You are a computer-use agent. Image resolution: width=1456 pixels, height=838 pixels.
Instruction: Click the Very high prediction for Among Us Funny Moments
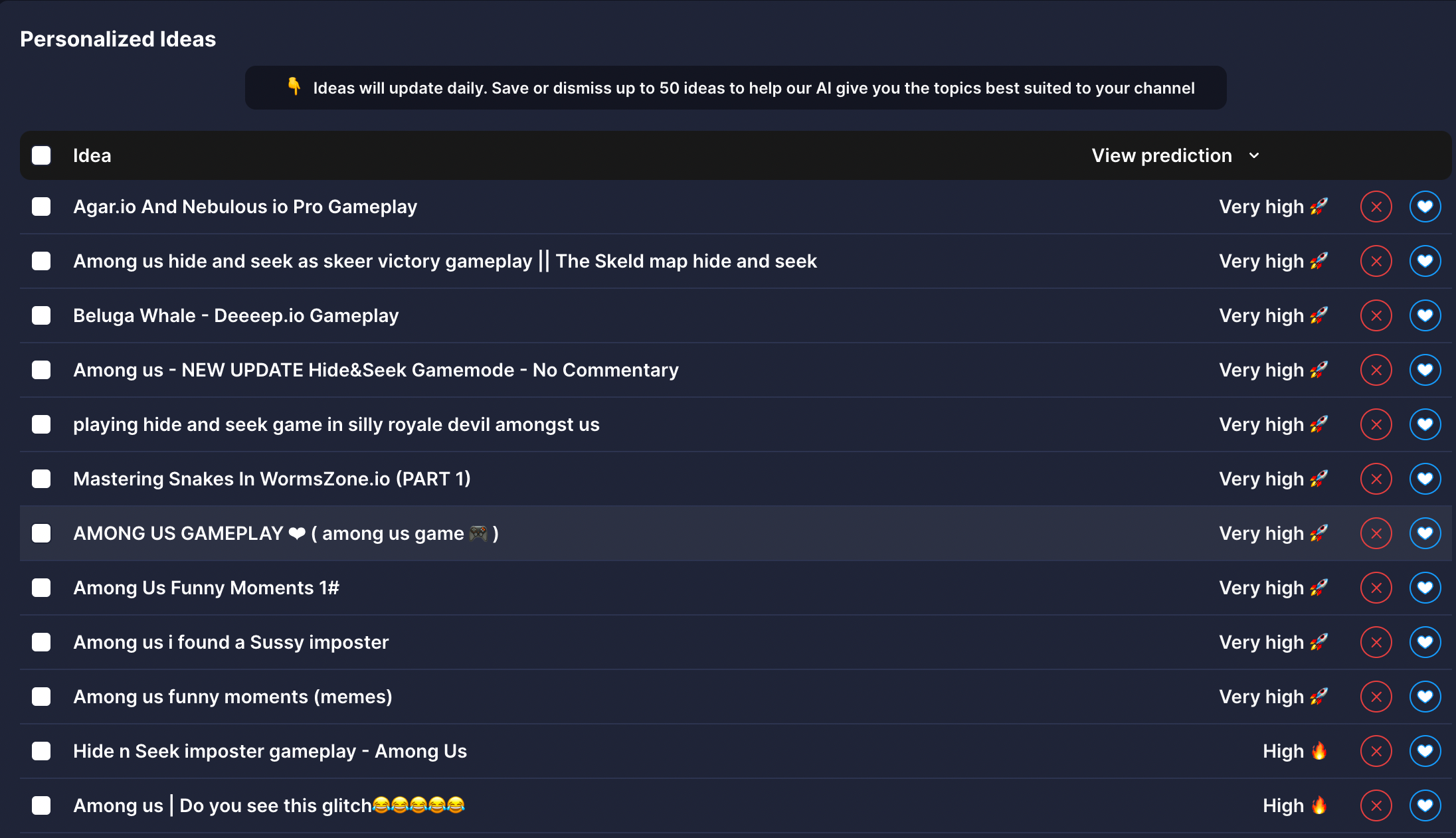(x=1273, y=588)
